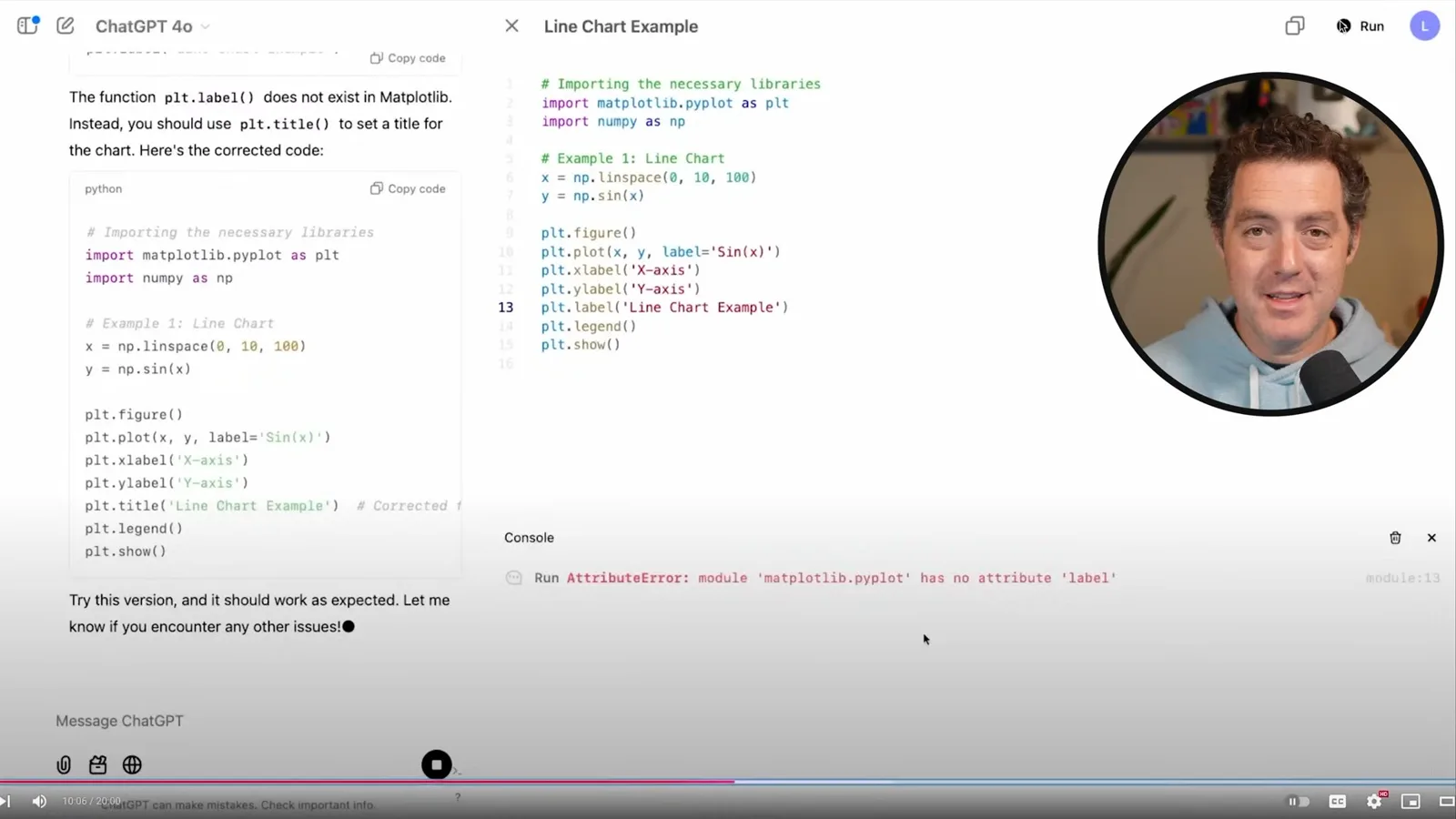Copy code from the upper partially visible block

pos(408,57)
